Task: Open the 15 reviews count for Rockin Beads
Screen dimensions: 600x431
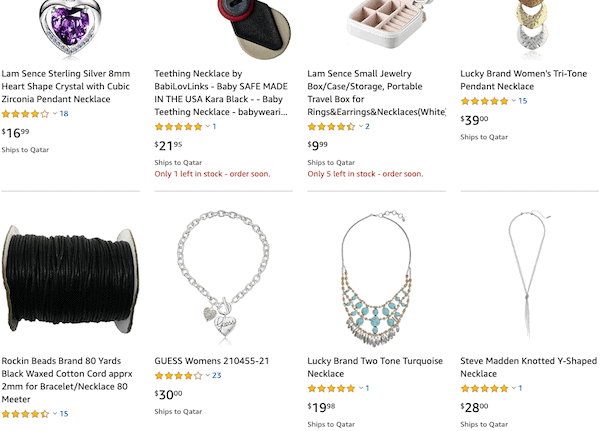Action: [x=64, y=414]
